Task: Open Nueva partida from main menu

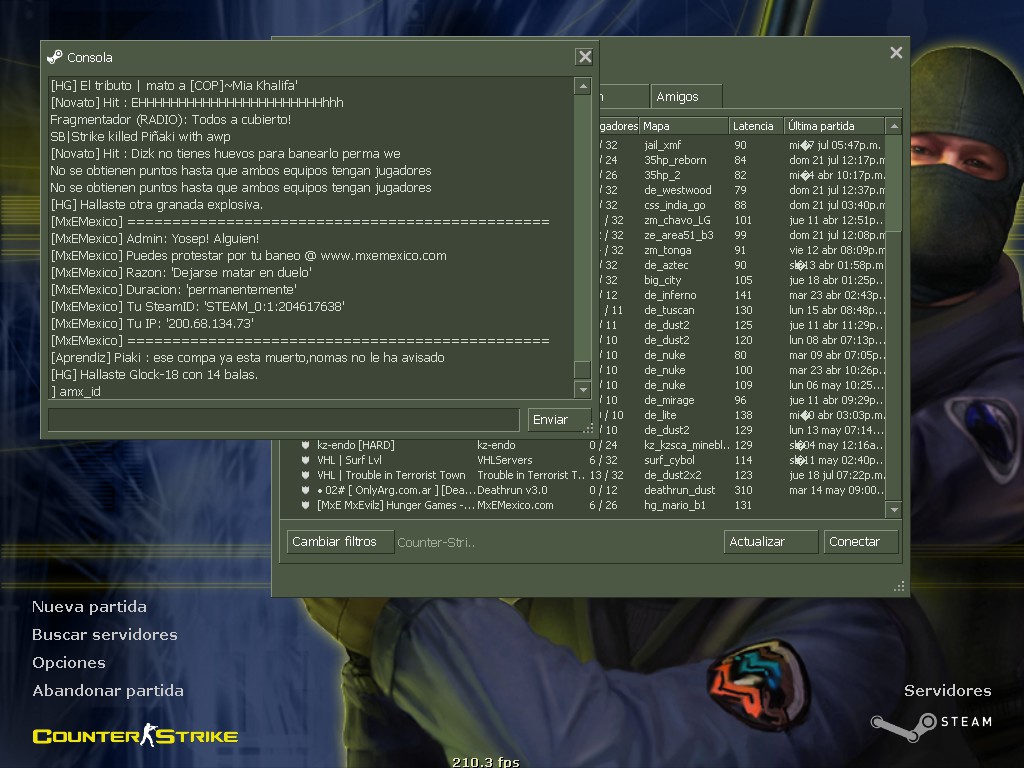Action: (89, 607)
